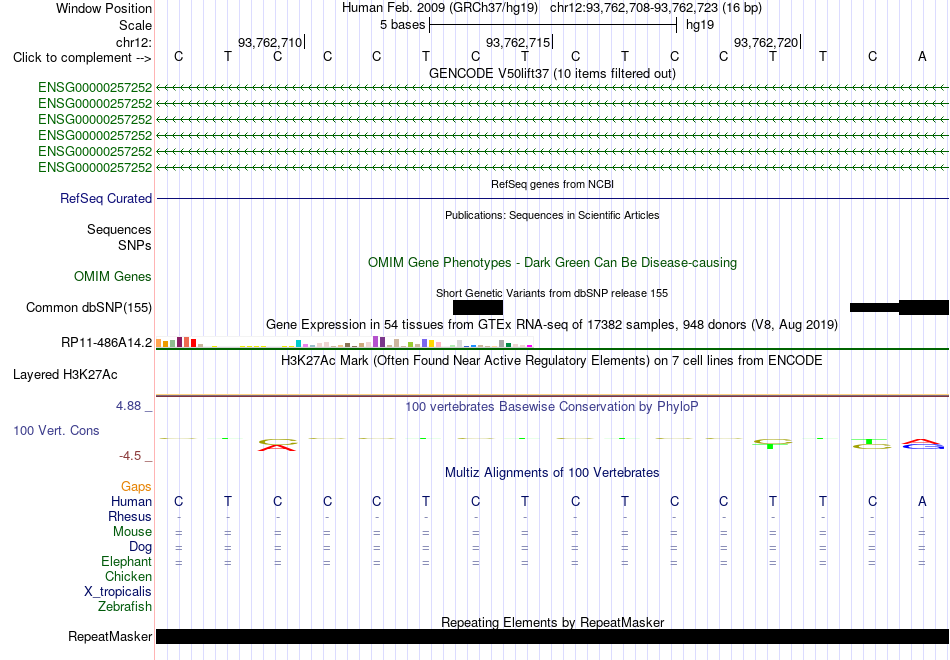Click the 'Human' alignment row label
950x660 pixels.
(131, 501)
